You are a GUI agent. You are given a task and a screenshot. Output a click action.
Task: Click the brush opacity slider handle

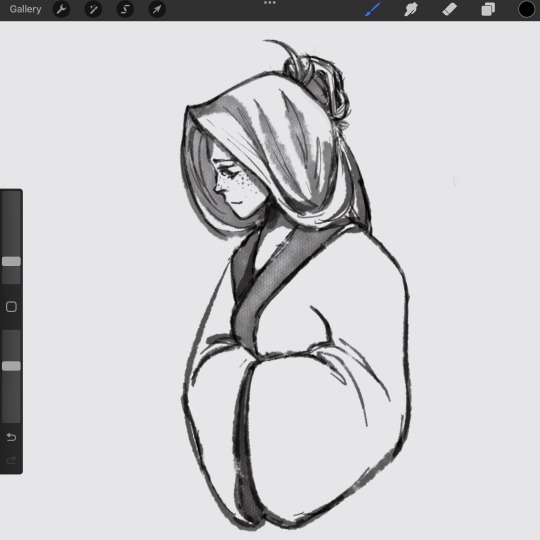pyautogui.click(x=11, y=366)
